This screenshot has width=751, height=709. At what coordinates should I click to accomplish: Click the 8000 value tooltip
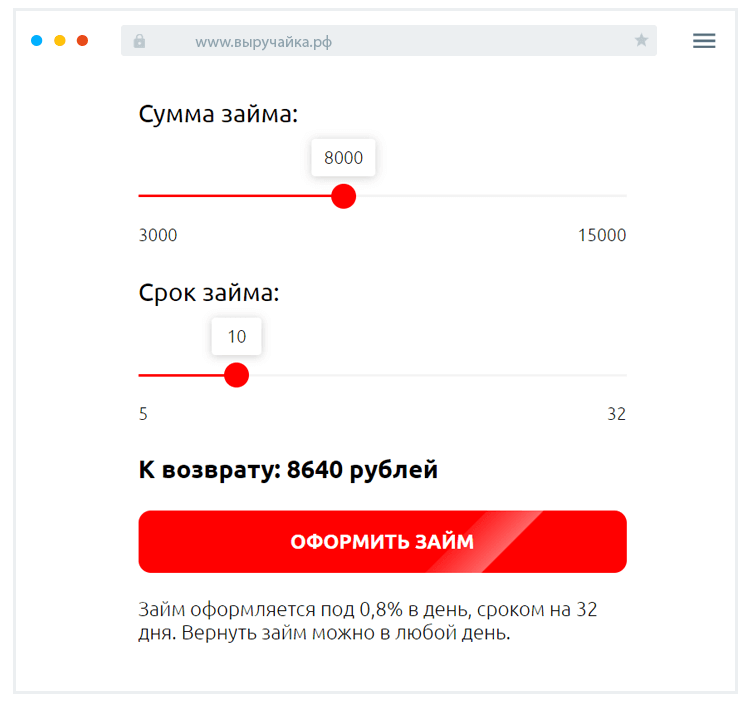[343, 158]
